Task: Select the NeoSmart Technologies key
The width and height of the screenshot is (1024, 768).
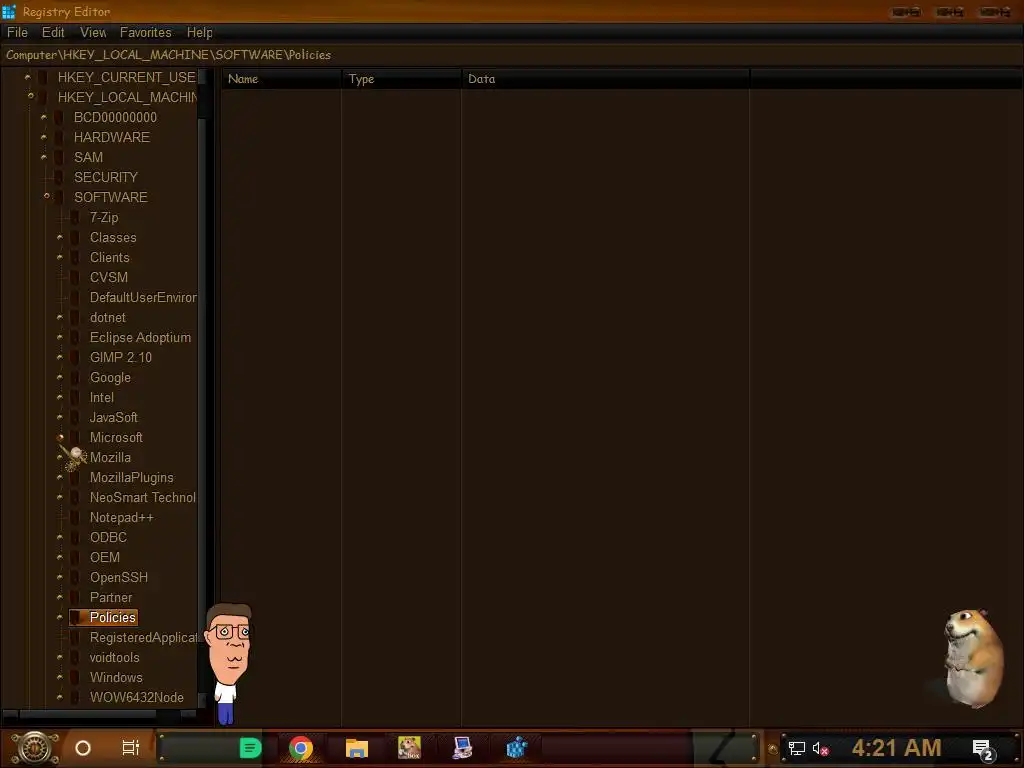Action: coord(143,498)
